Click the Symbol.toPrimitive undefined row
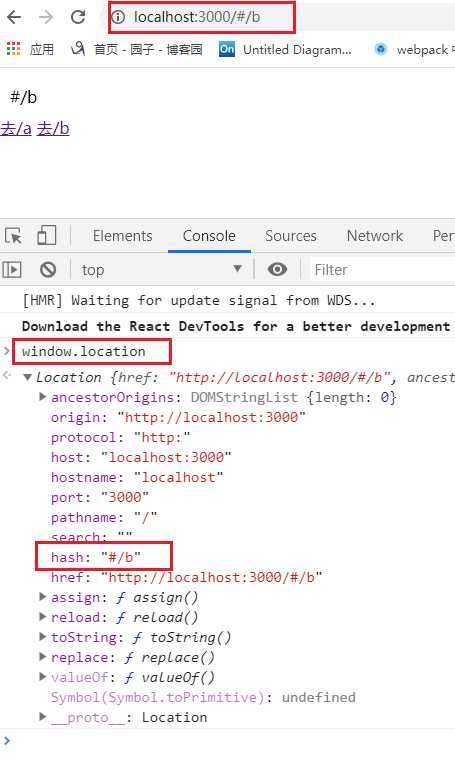Screen dimensions: 455x761 tap(203, 697)
